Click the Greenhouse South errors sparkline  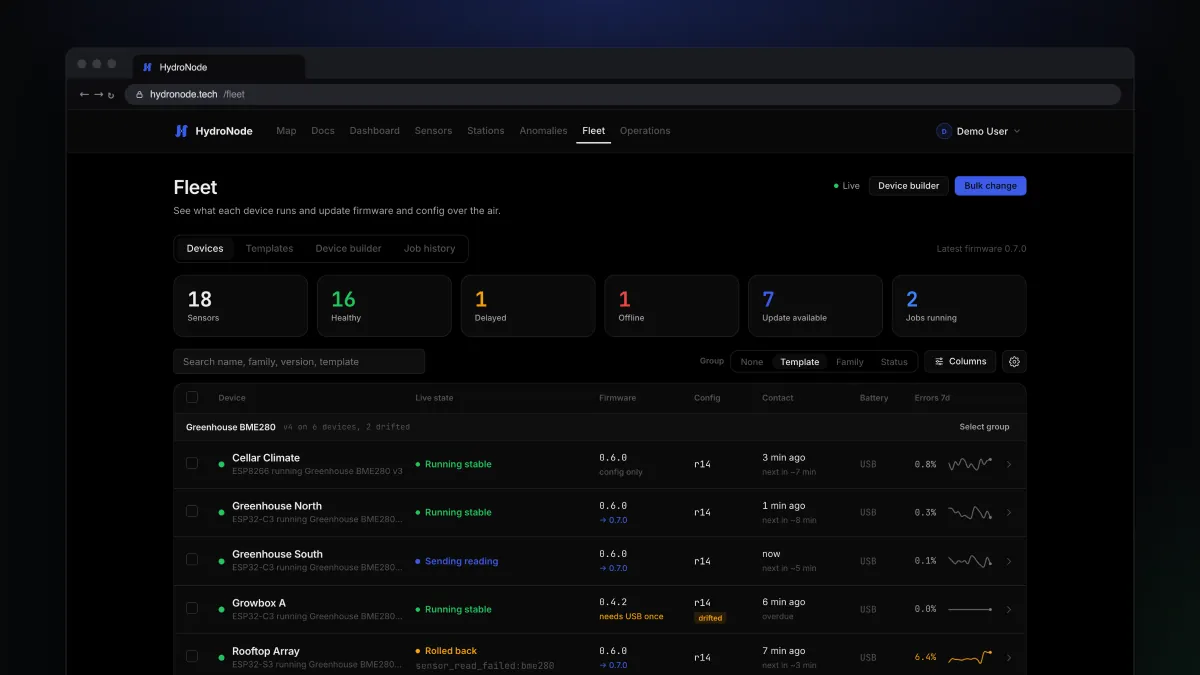coord(970,561)
